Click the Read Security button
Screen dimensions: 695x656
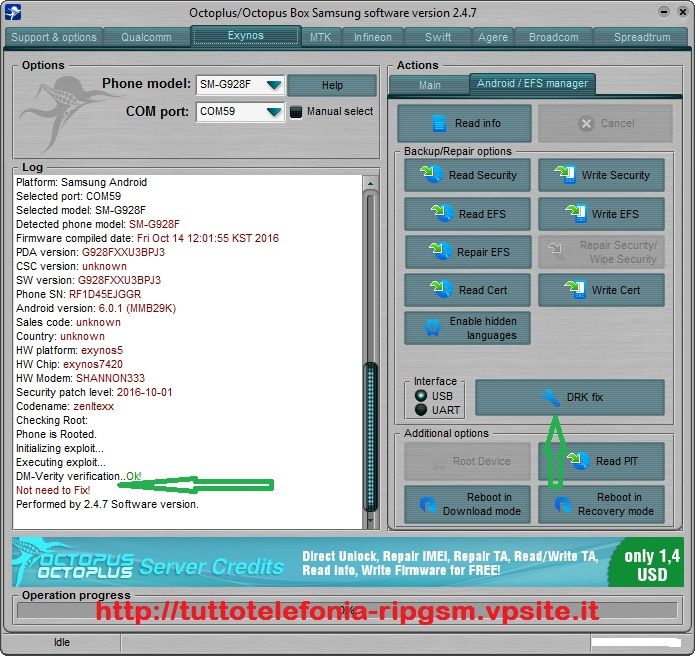click(467, 175)
